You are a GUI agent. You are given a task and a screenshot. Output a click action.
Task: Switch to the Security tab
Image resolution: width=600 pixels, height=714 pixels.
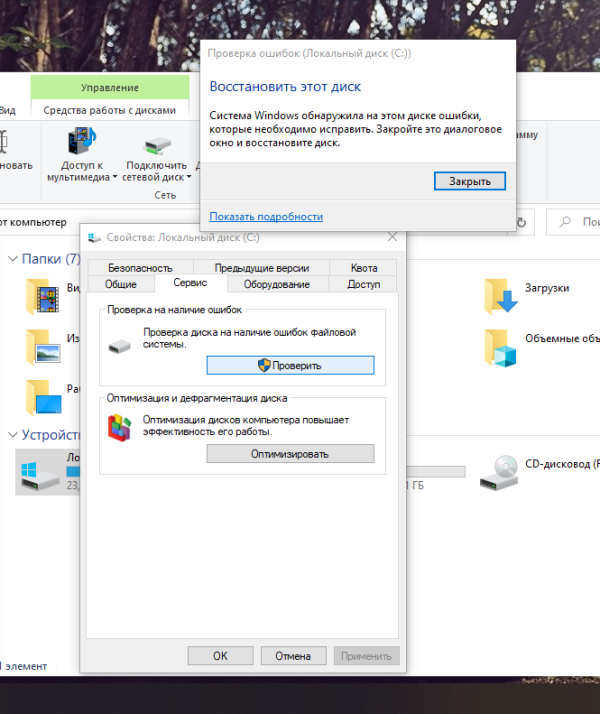[x=140, y=268]
